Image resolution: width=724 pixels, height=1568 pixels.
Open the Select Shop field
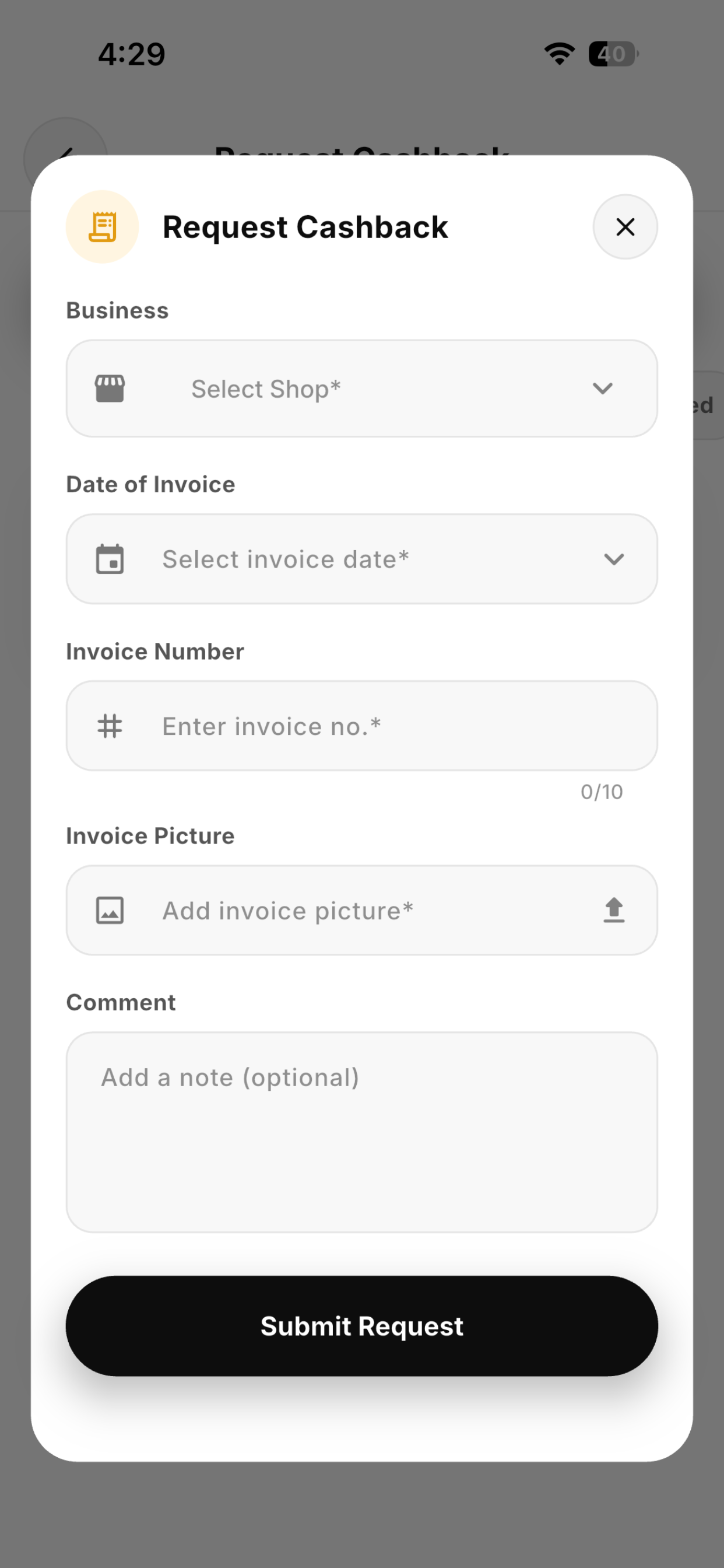[x=362, y=388]
